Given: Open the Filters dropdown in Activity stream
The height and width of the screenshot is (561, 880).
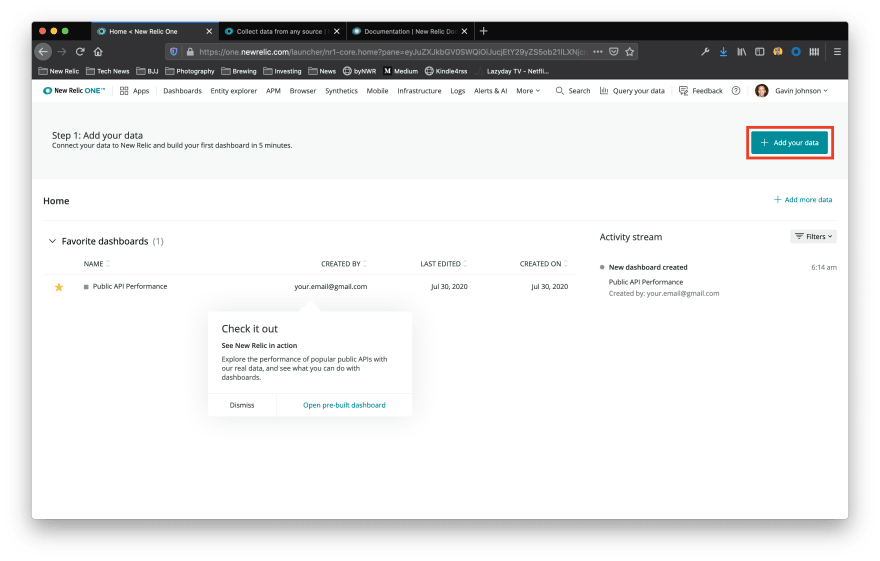Looking at the screenshot, I should point(813,237).
